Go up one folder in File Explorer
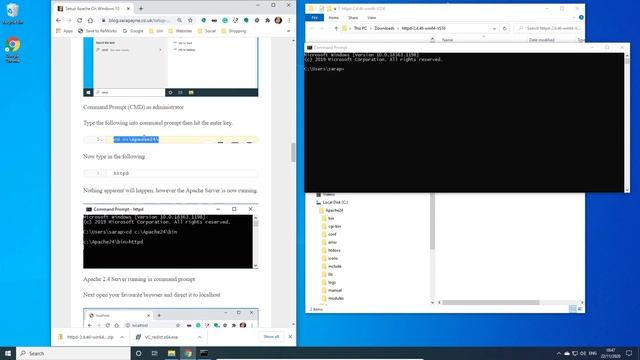The height and width of the screenshot is (360, 640). click(336, 28)
